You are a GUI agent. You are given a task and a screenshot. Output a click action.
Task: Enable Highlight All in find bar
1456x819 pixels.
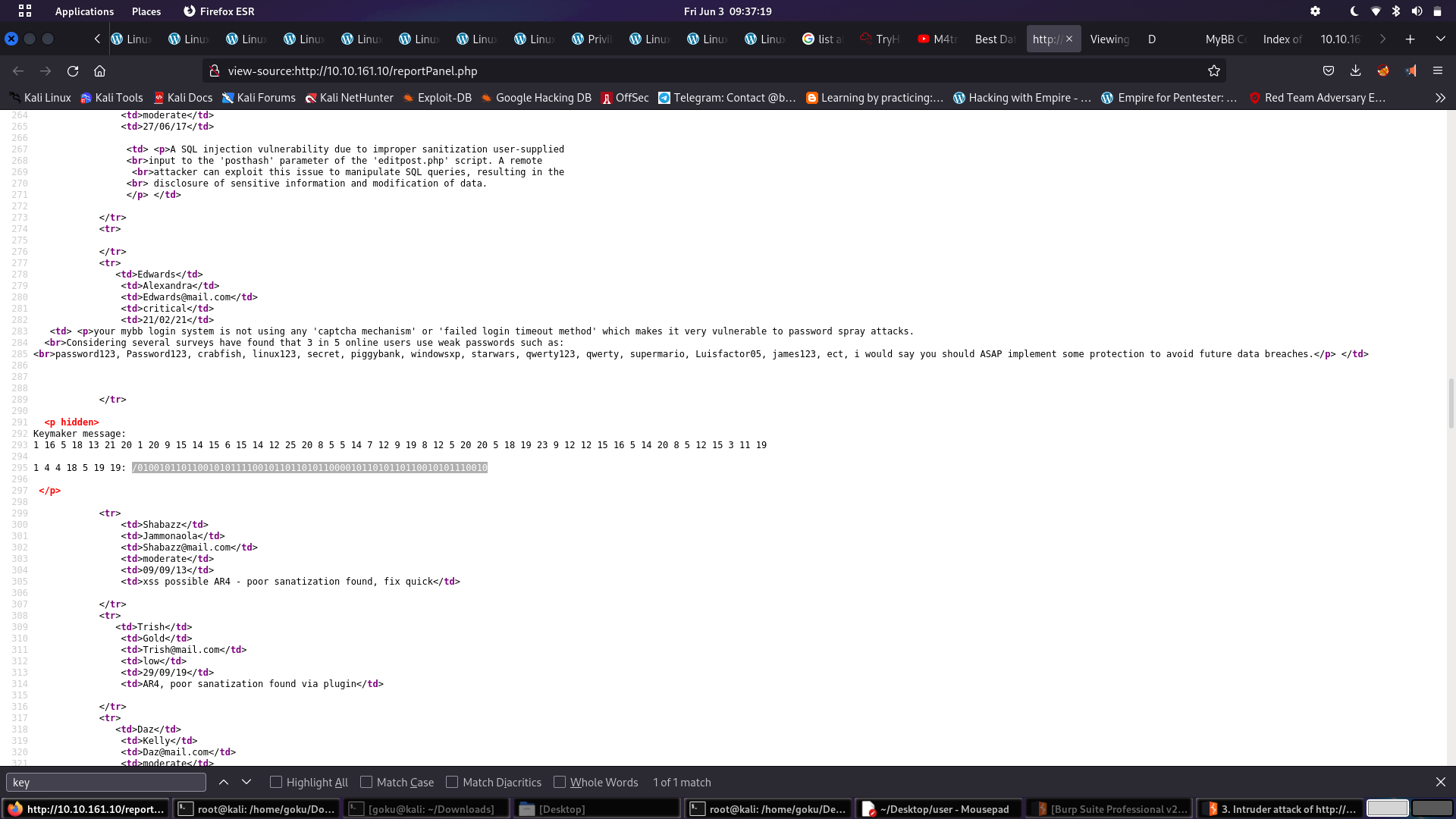click(x=276, y=782)
